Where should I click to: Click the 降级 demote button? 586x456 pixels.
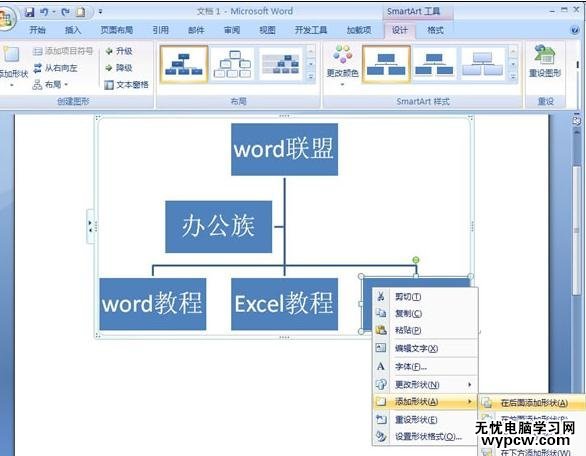(119, 68)
